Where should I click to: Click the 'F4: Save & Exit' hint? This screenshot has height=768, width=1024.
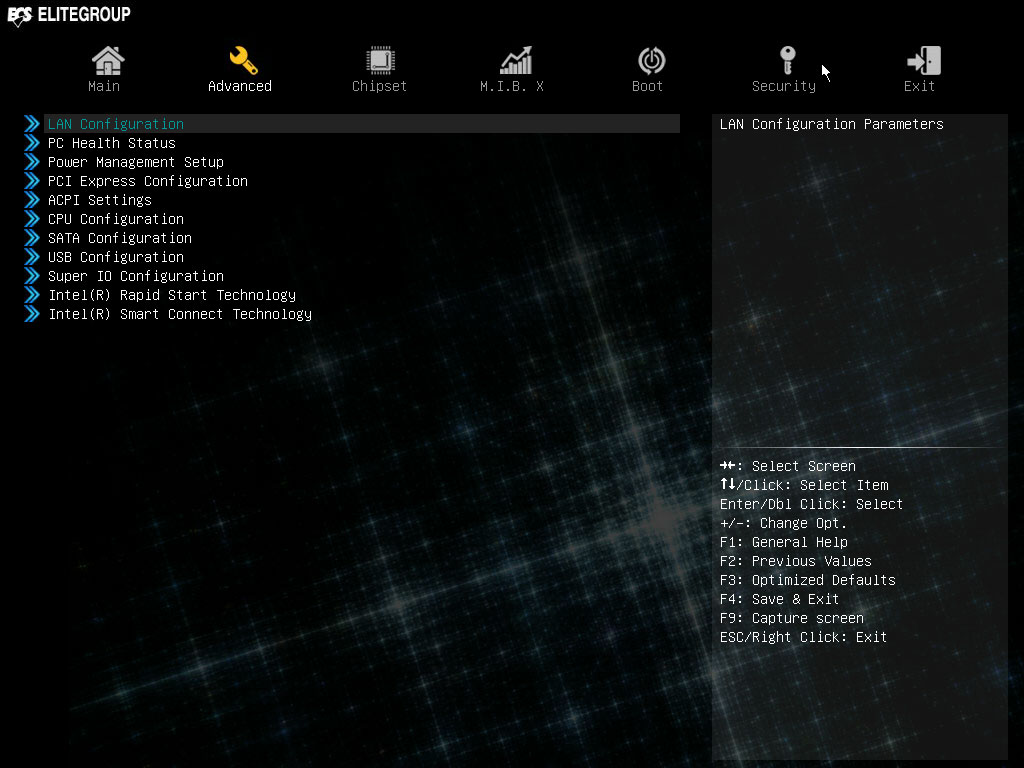(x=779, y=599)
